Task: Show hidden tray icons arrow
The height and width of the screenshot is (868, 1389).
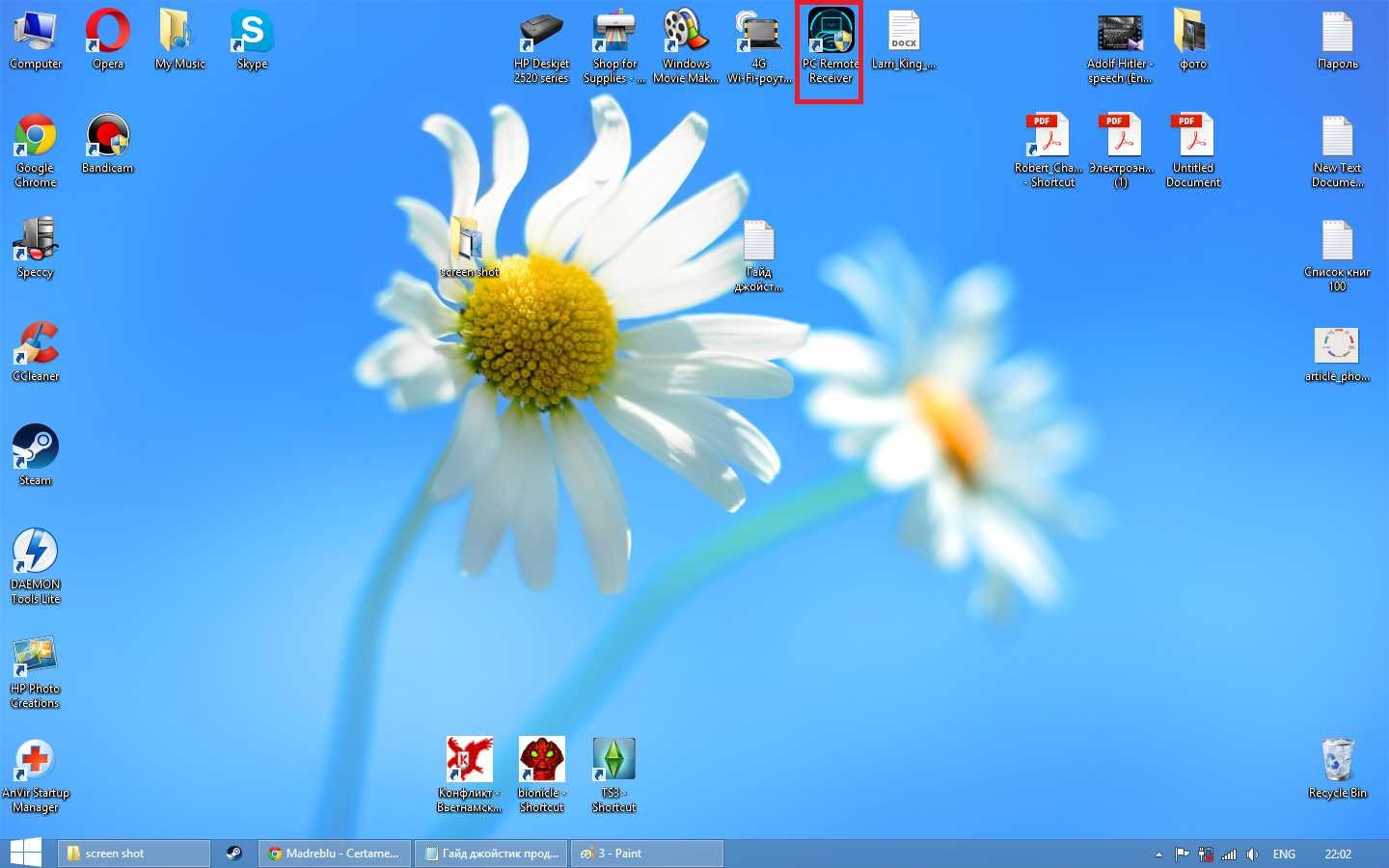Action: click(x=1158, y=854)
